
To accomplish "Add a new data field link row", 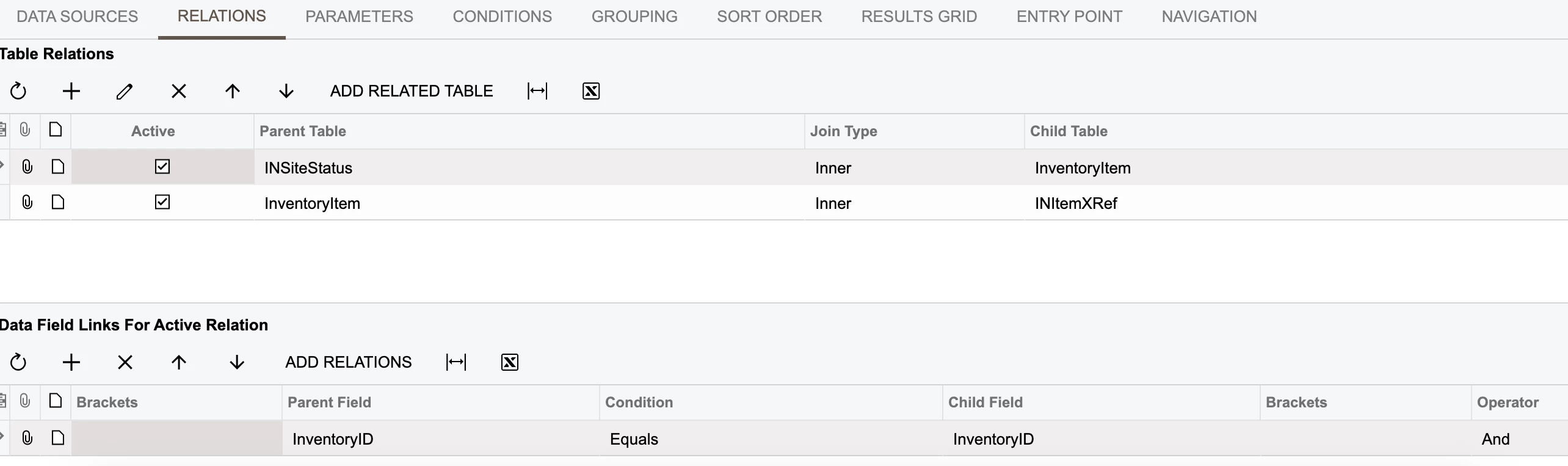I will (71, 363).
